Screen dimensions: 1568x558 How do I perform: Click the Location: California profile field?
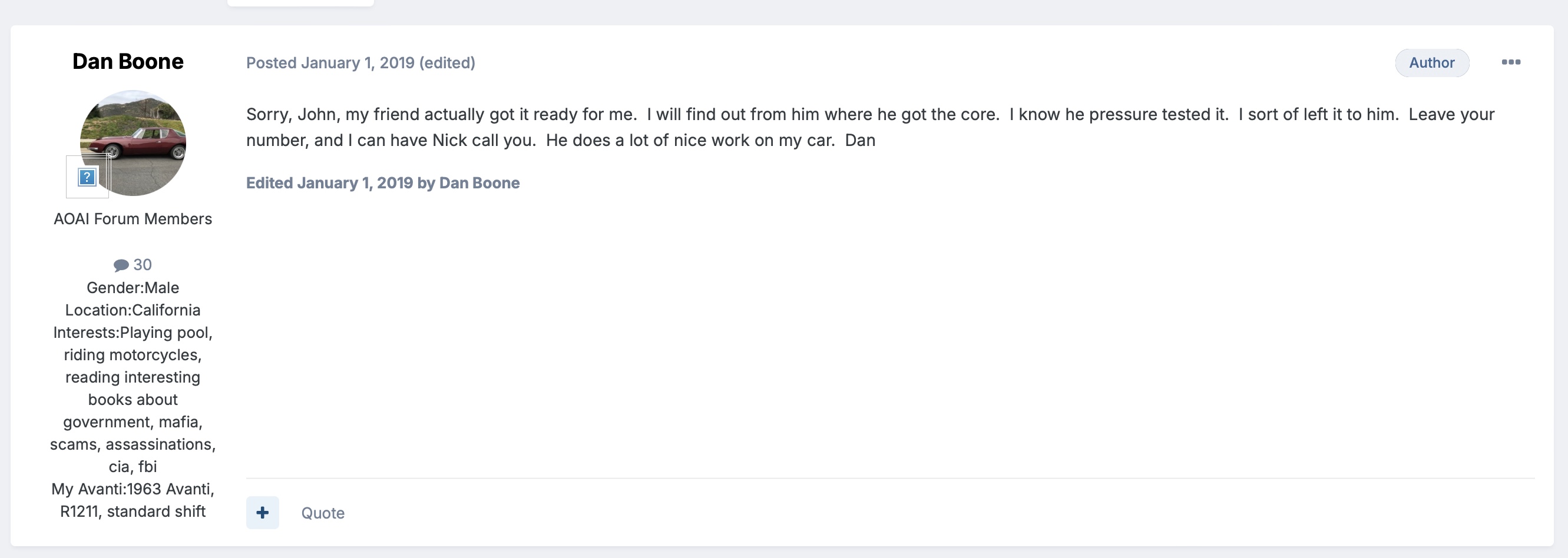pyautogui.click(x=133, y=310)
